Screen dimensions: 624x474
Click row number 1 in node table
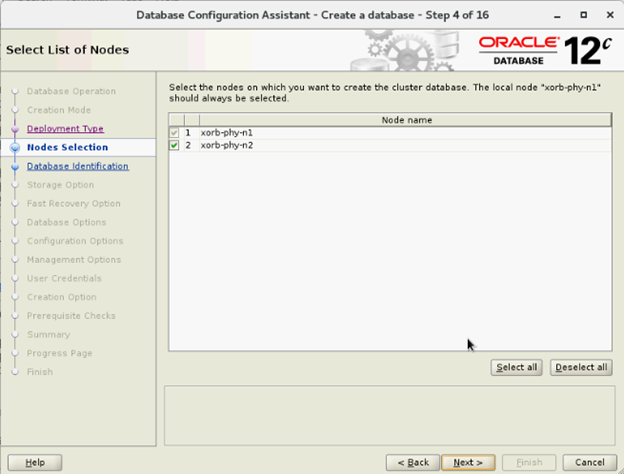click(188, 133)
